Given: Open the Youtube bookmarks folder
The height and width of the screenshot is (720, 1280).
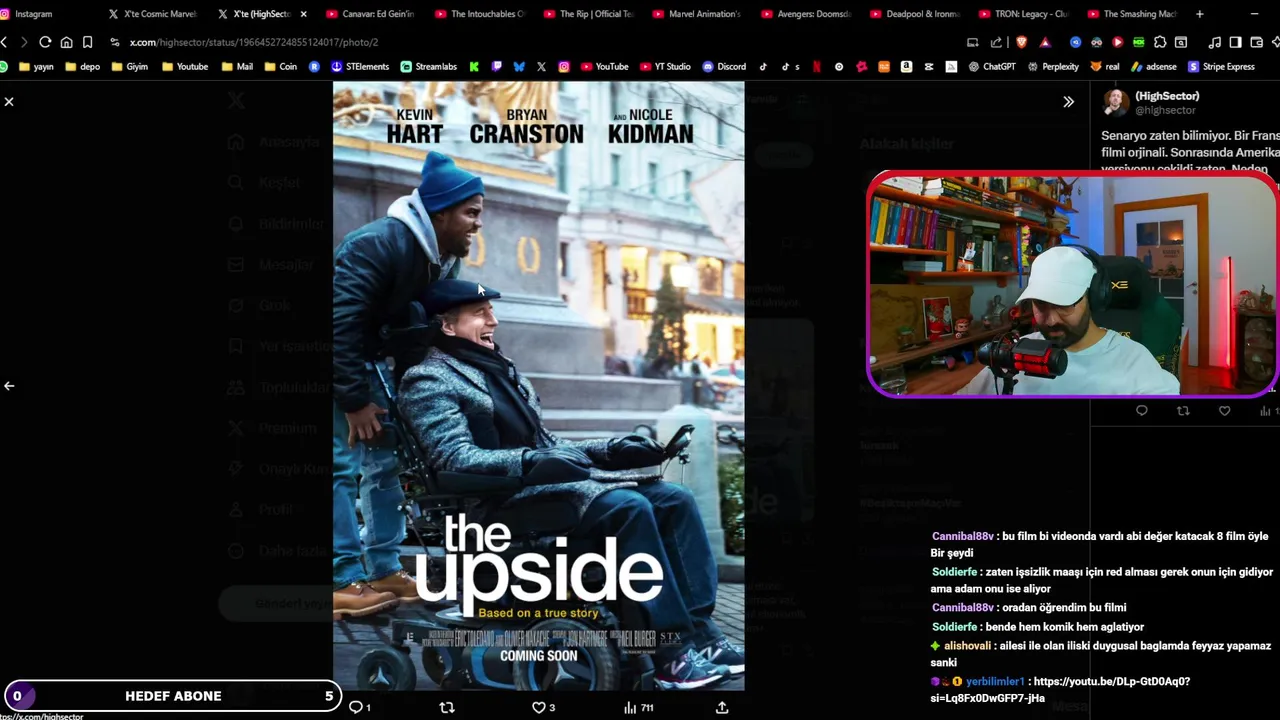Looking at the screenshot, I should click(185, 67).
